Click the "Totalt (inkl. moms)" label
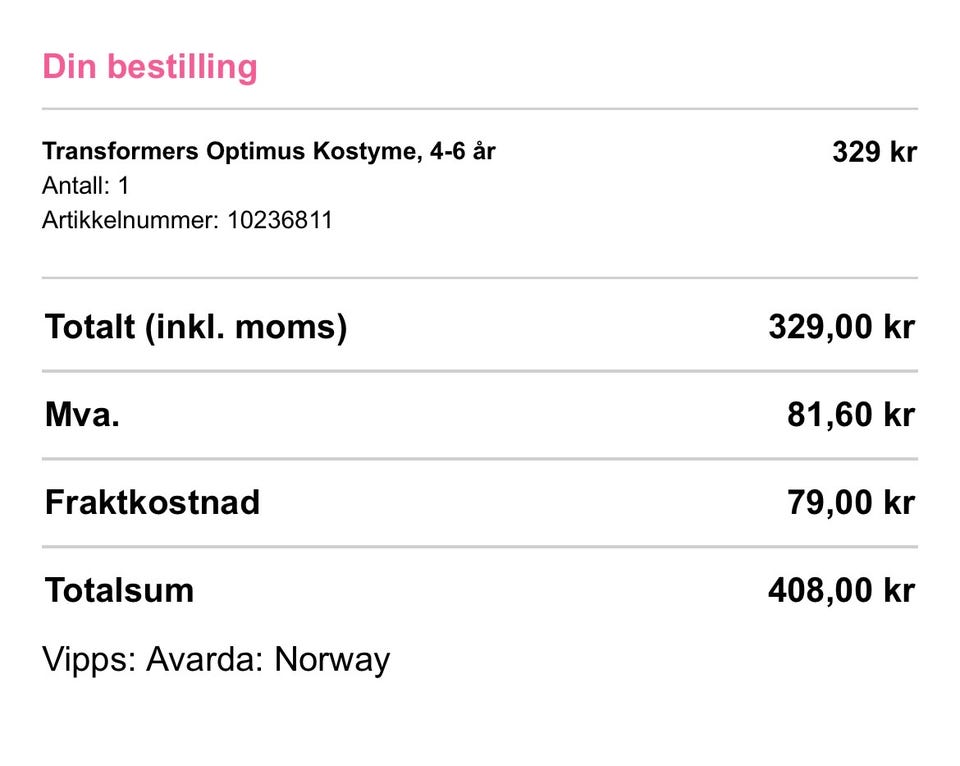Screen dimensions: 960x766 pos(196,327)
